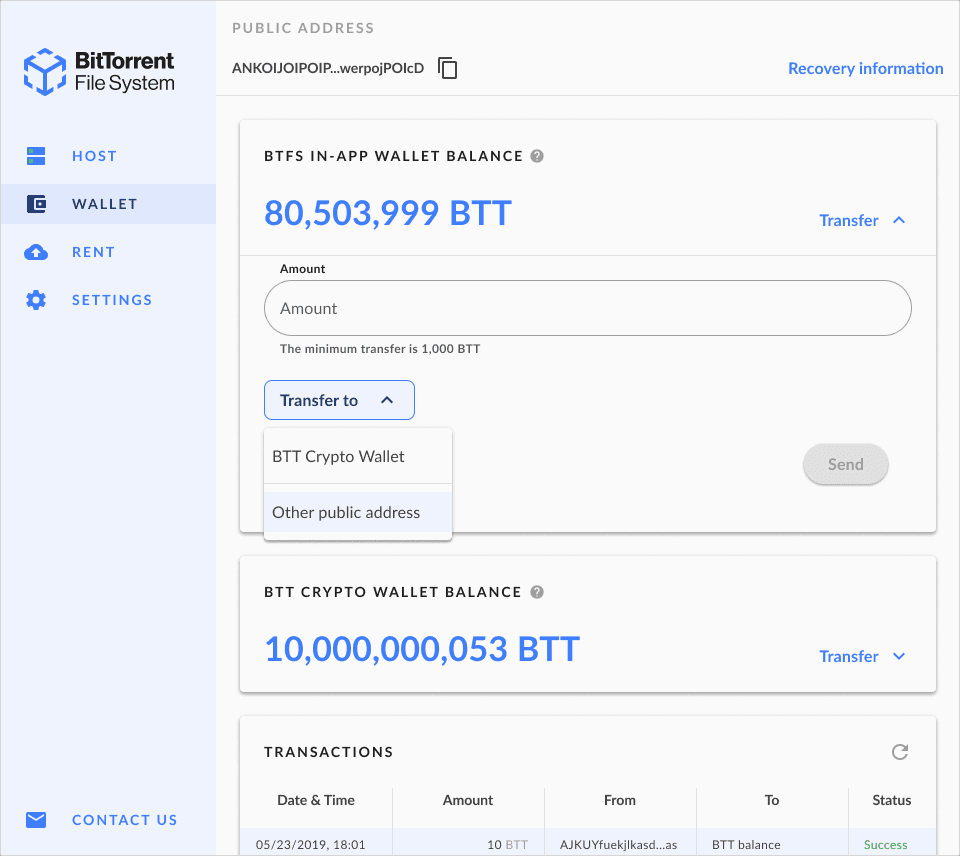
Task: Click the 10 BTT transaction amount
Action: point(508,845)
